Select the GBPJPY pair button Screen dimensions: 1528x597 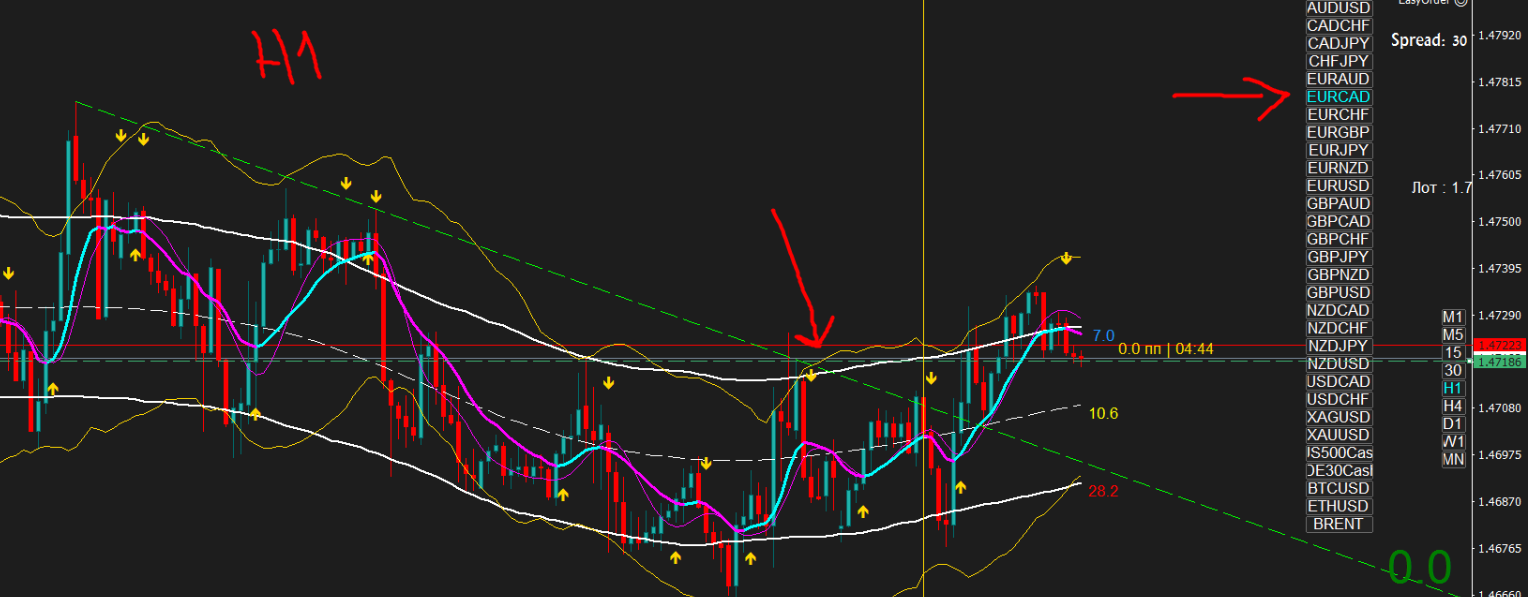coord(1339,257)
